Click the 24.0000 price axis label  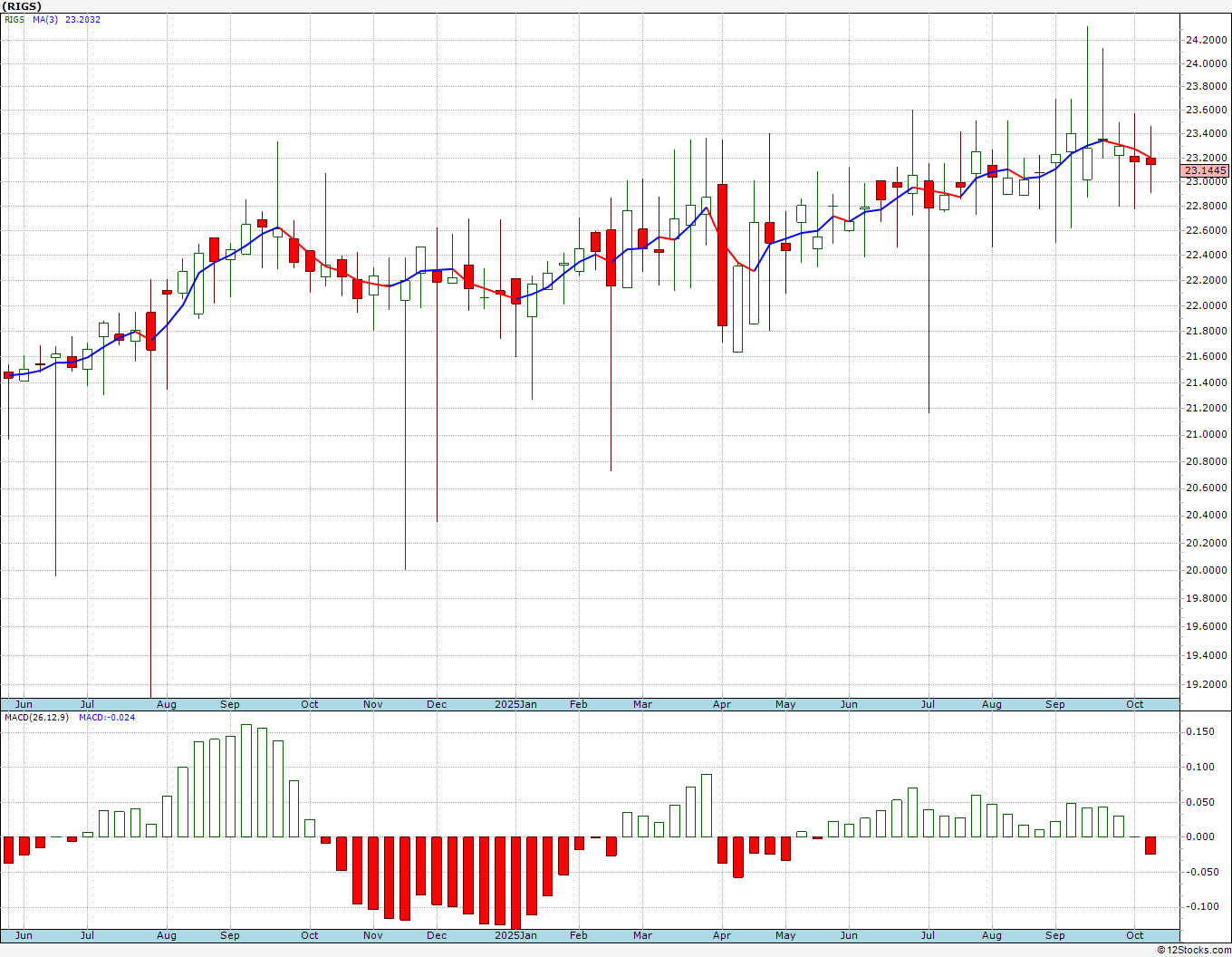[x=1205, y=63]
